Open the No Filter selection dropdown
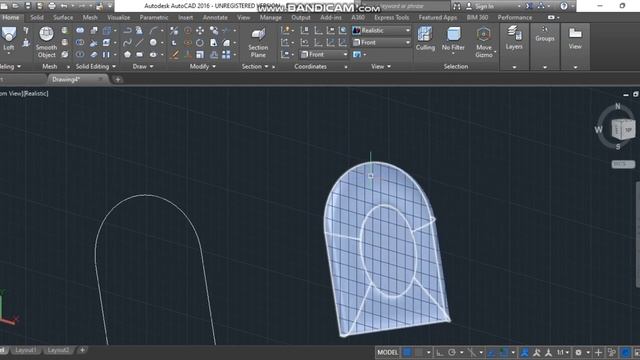The image size is (640, 360). 453,40
